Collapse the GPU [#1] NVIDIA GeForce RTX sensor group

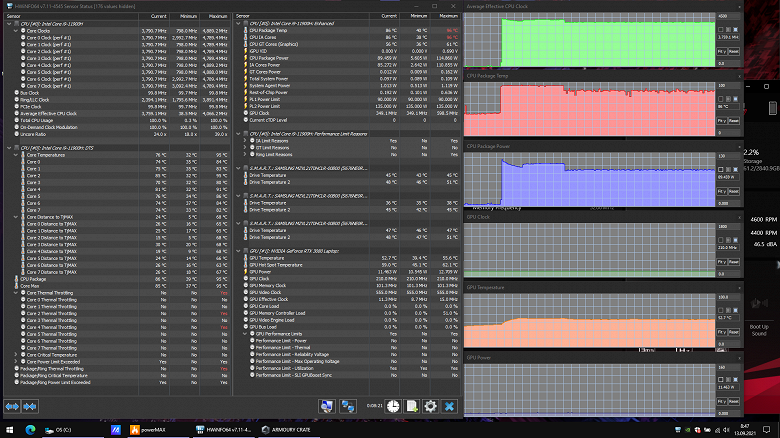tap(239, 251)
